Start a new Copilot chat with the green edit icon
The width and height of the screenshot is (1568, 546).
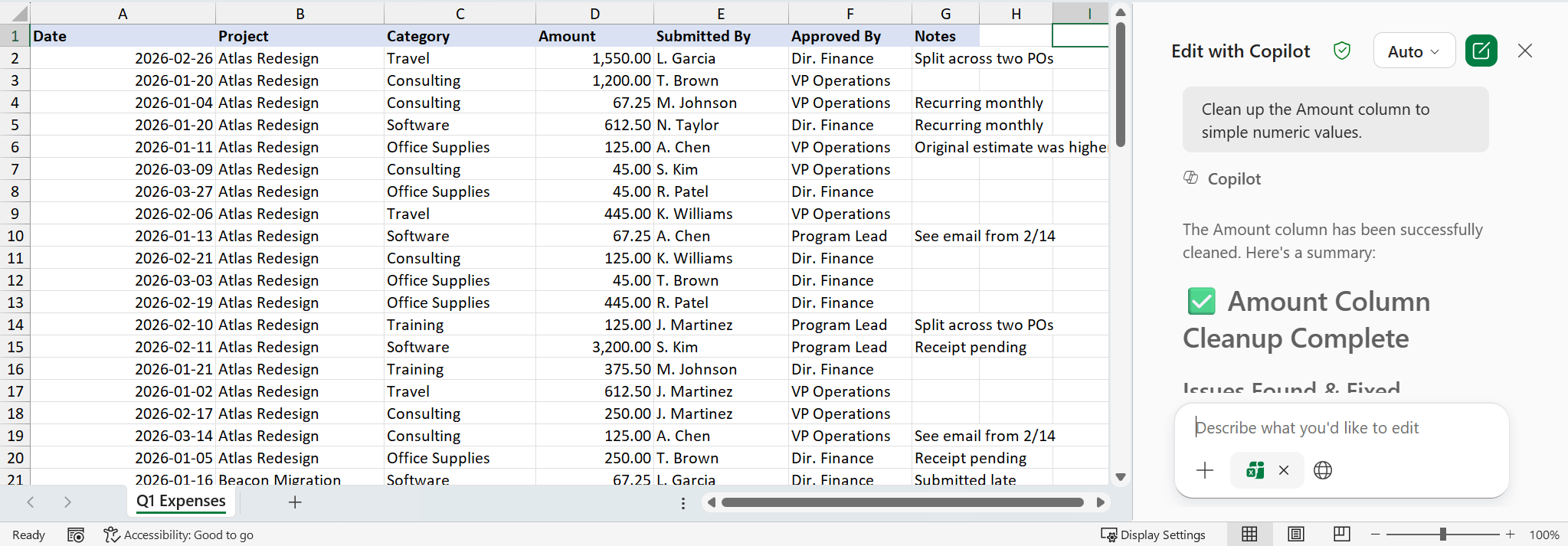[1481, 51]
